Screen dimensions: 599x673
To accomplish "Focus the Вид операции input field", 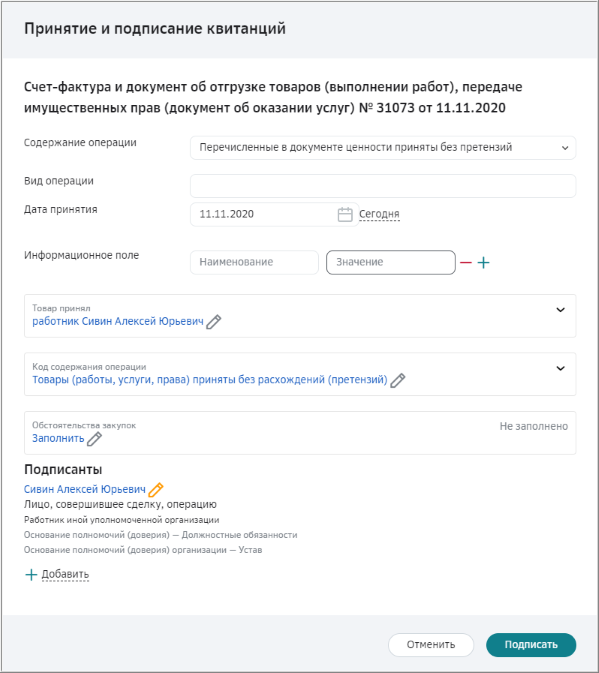I will tap(383, 186).
